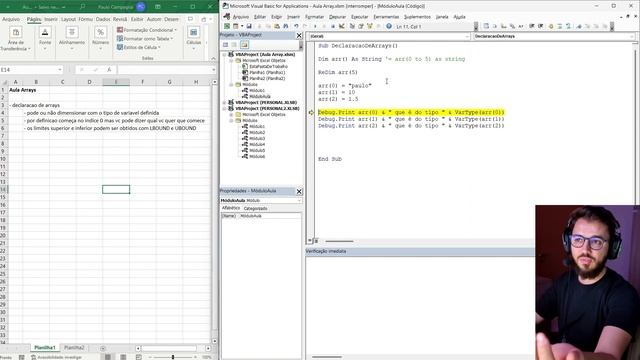Select Planilha1 (Planilha1) in project tree

267,72
